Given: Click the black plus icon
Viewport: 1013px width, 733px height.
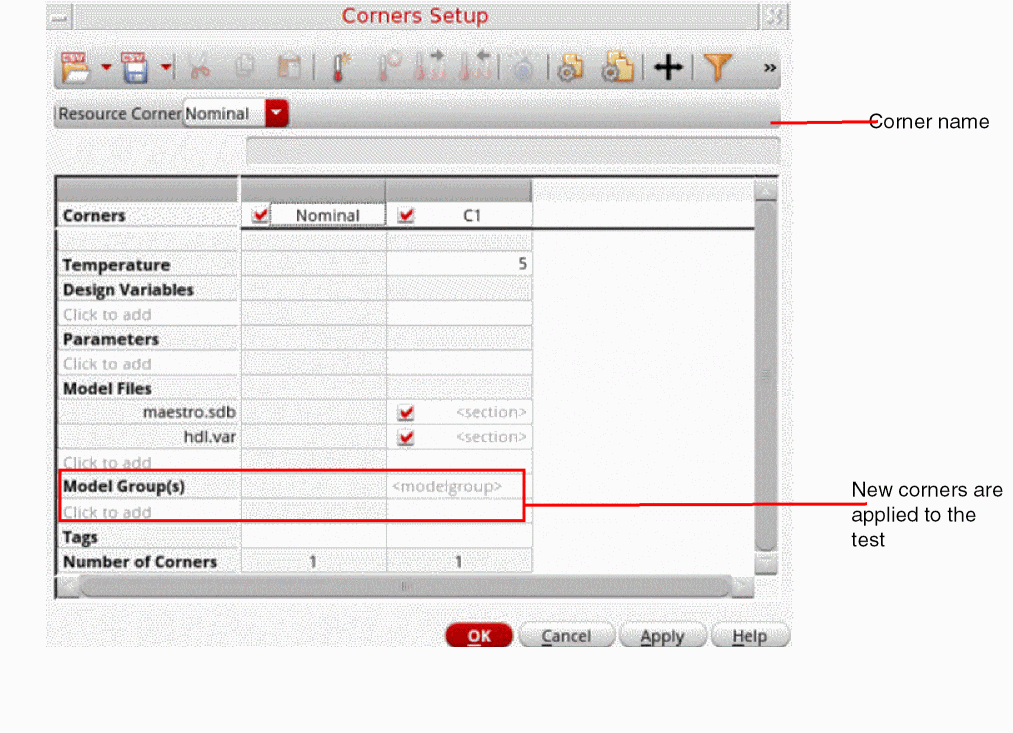Looking at the screenshot, I should [x=668, y=67].
